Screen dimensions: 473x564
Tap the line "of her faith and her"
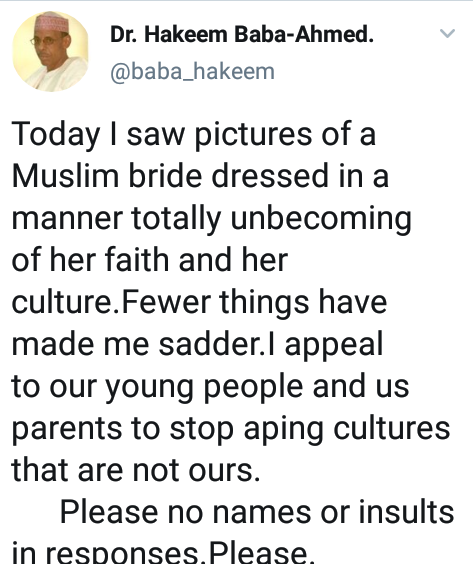click(x=150, y=260)
